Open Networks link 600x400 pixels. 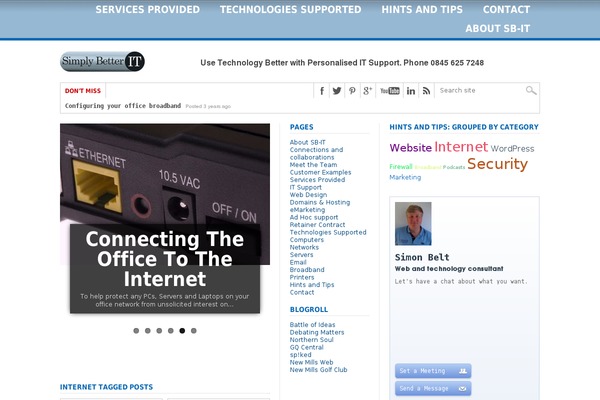pyautogui.click(x=304, y=247)
